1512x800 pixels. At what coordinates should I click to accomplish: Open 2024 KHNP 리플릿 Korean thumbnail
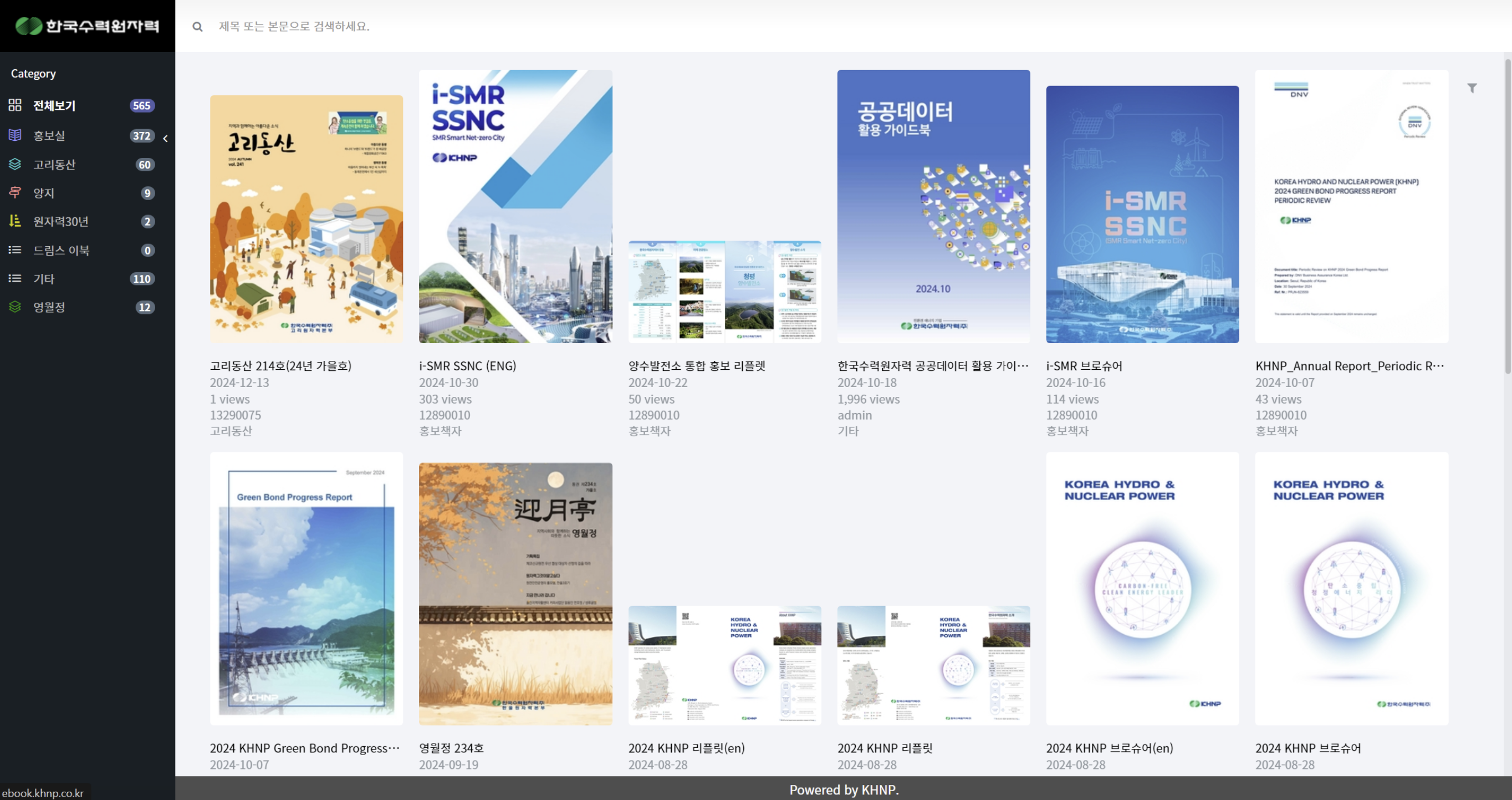[933, 666]
